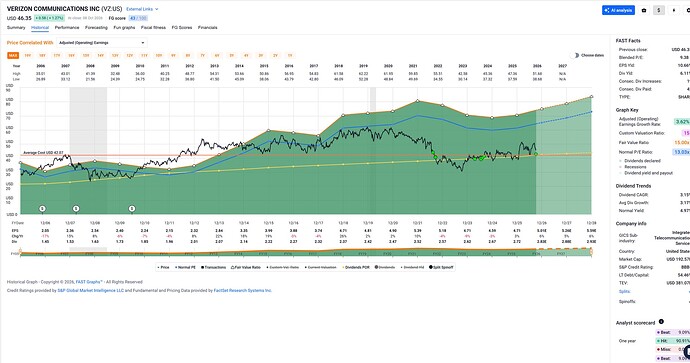Click the Spinoffs label in Company info
The image size is (690, 363).
627,301
